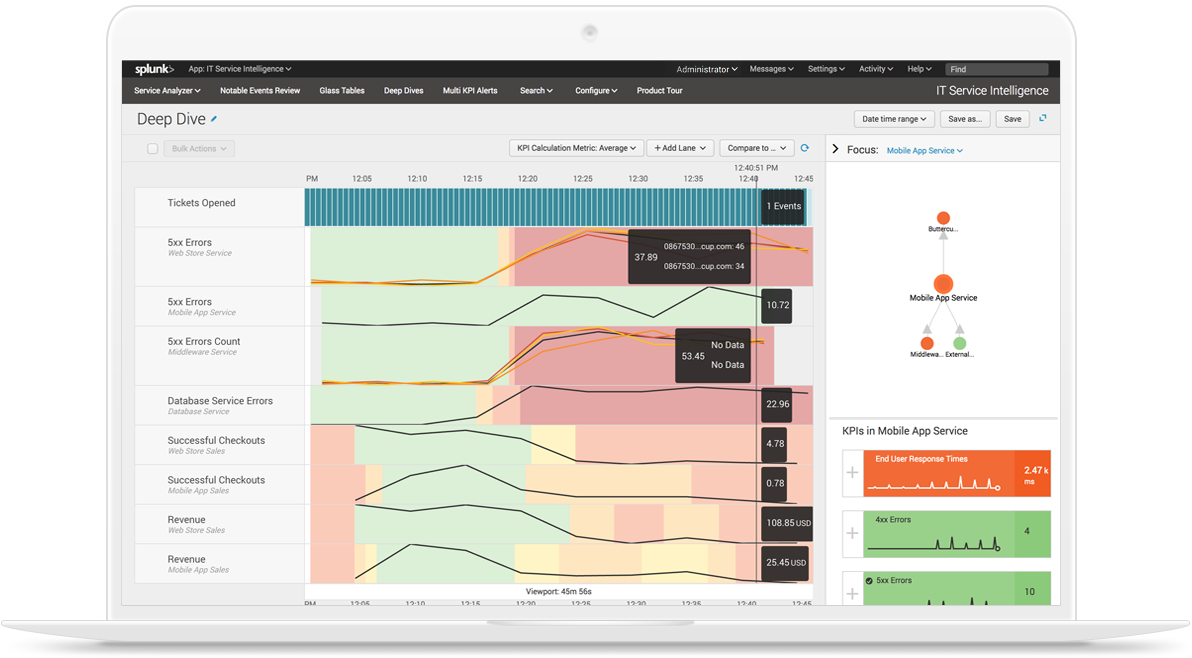Open the Mobile App Service focus link
This screenshot has height=658, width=1192.
[x=923, y=150]
